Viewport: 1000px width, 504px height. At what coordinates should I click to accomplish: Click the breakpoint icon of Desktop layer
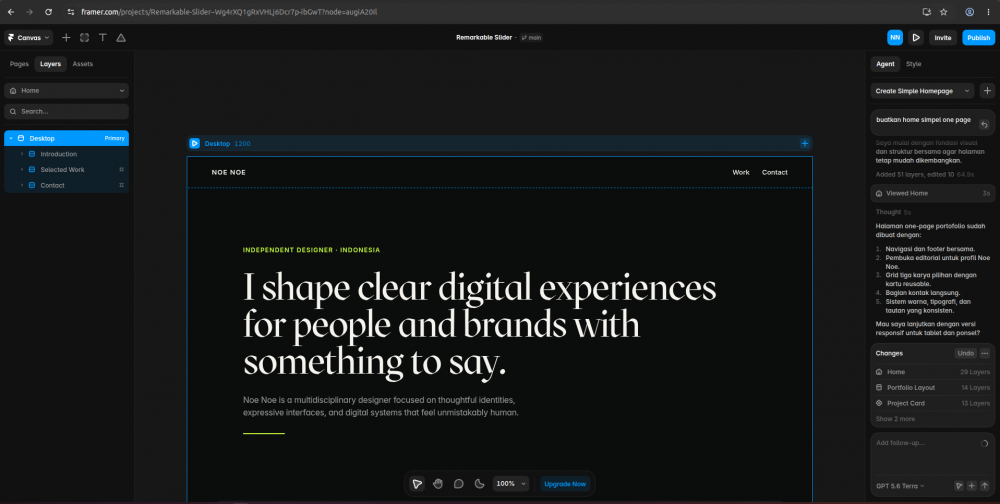[x=21, y=138]
